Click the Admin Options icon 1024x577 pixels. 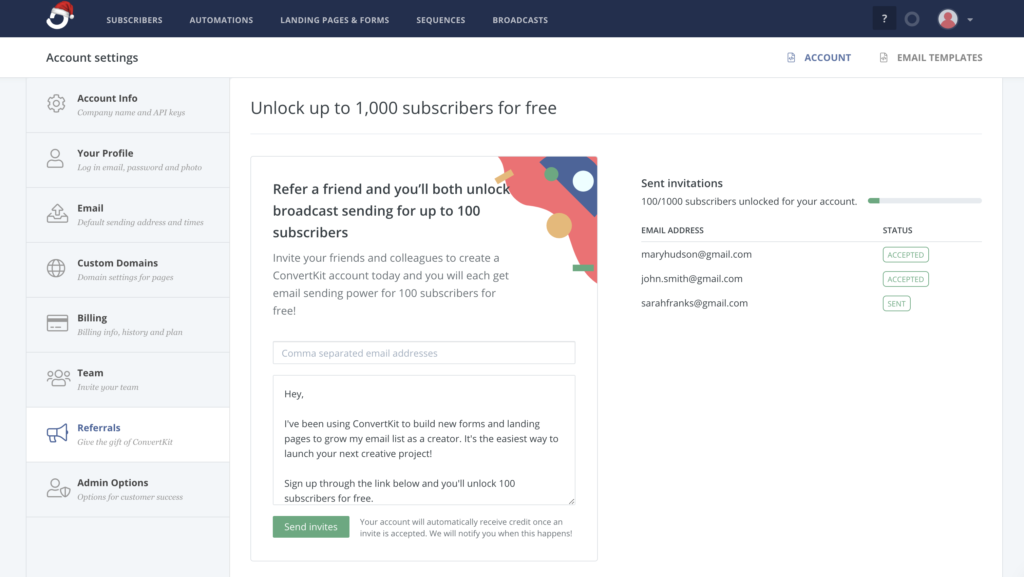click(57, 489)
